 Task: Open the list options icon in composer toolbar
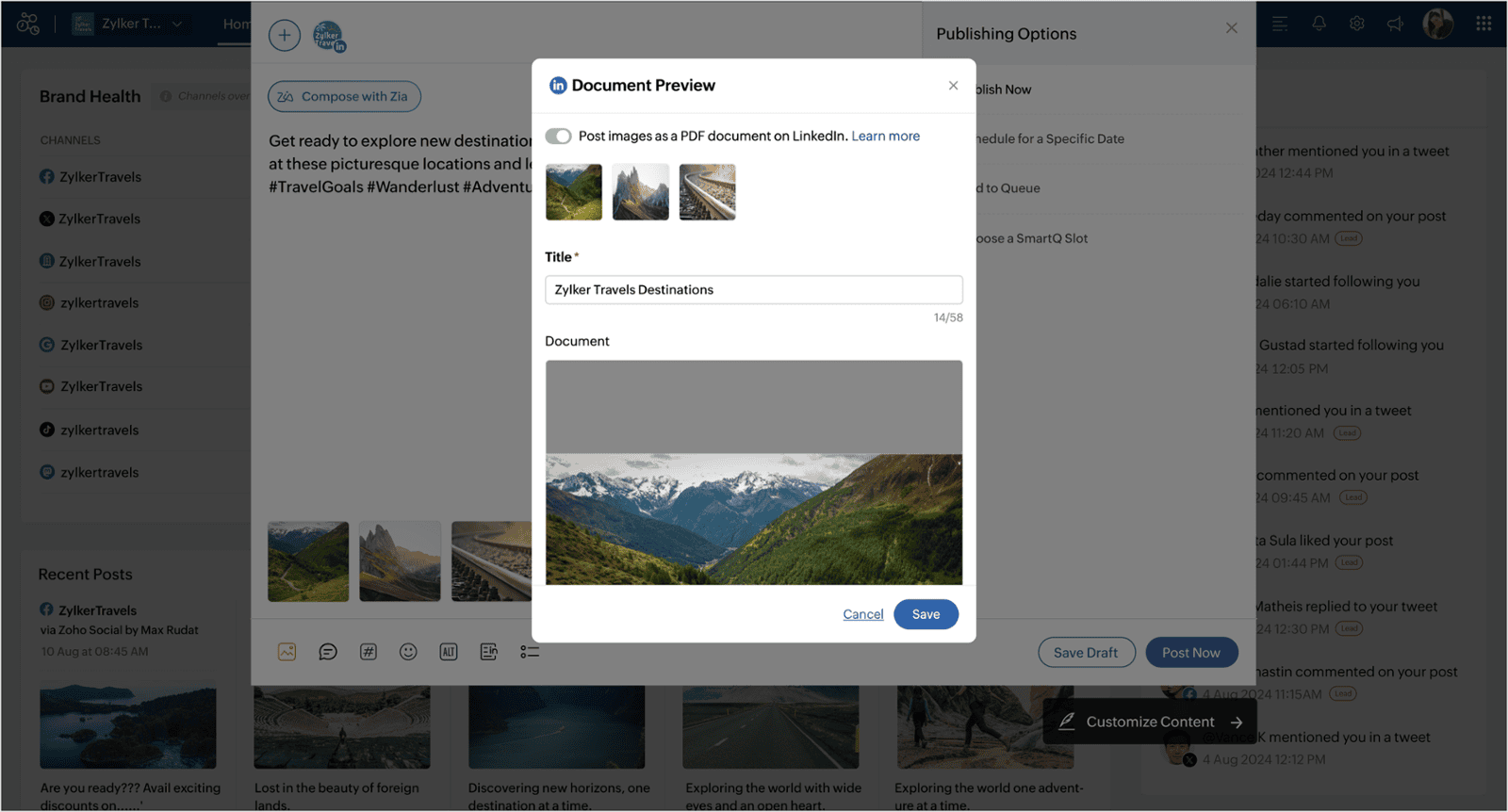(x=530, y=652)
